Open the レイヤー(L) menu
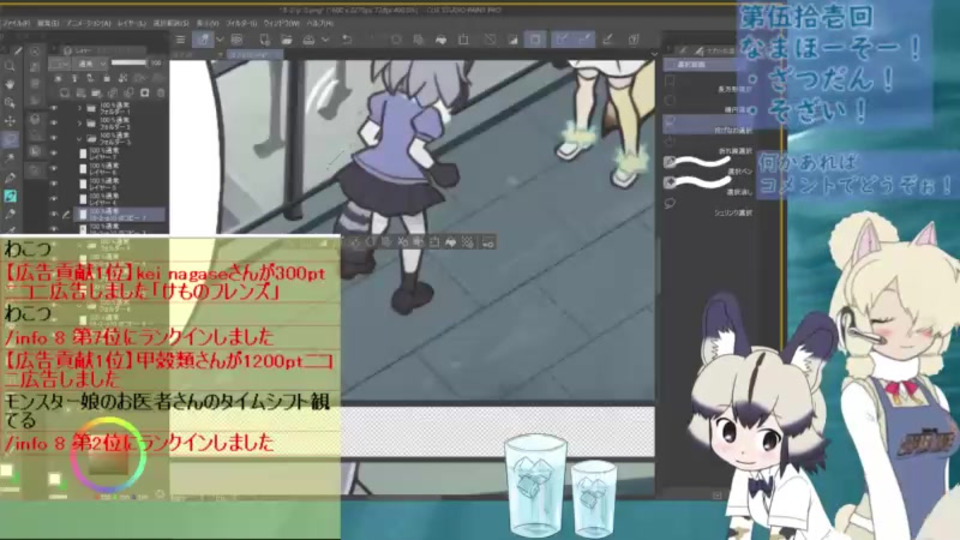The height and width of the screenshot is (540, 960). tap(131, 23)
